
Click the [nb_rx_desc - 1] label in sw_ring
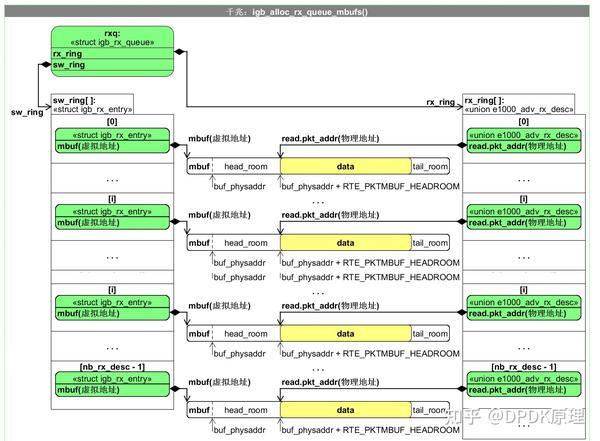coord(112,367)
